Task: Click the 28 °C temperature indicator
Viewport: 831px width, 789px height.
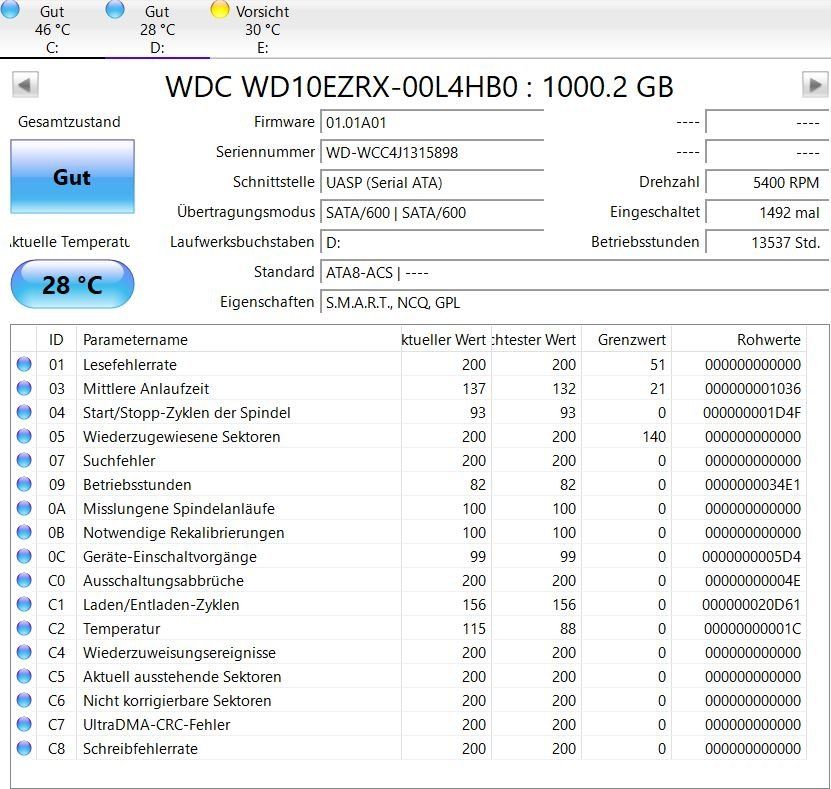Action: (73, 285)
